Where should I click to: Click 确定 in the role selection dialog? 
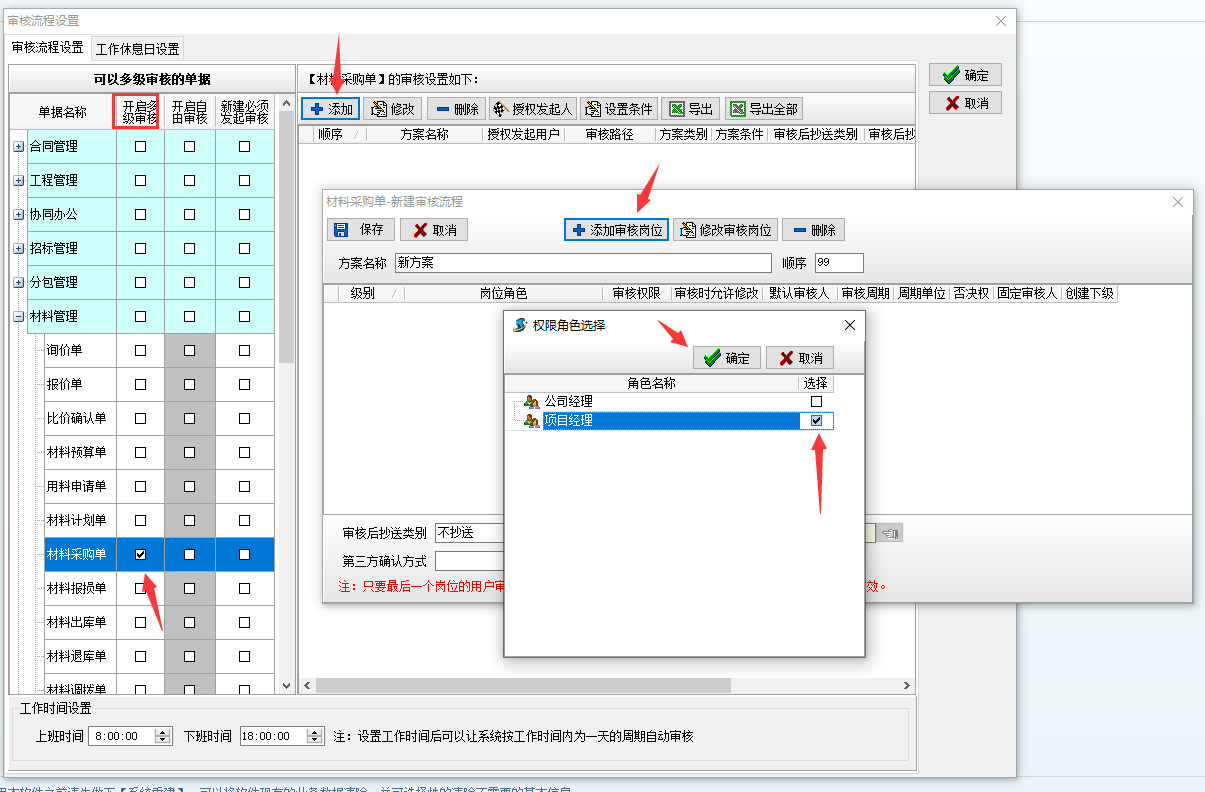[x=727, y=358]
